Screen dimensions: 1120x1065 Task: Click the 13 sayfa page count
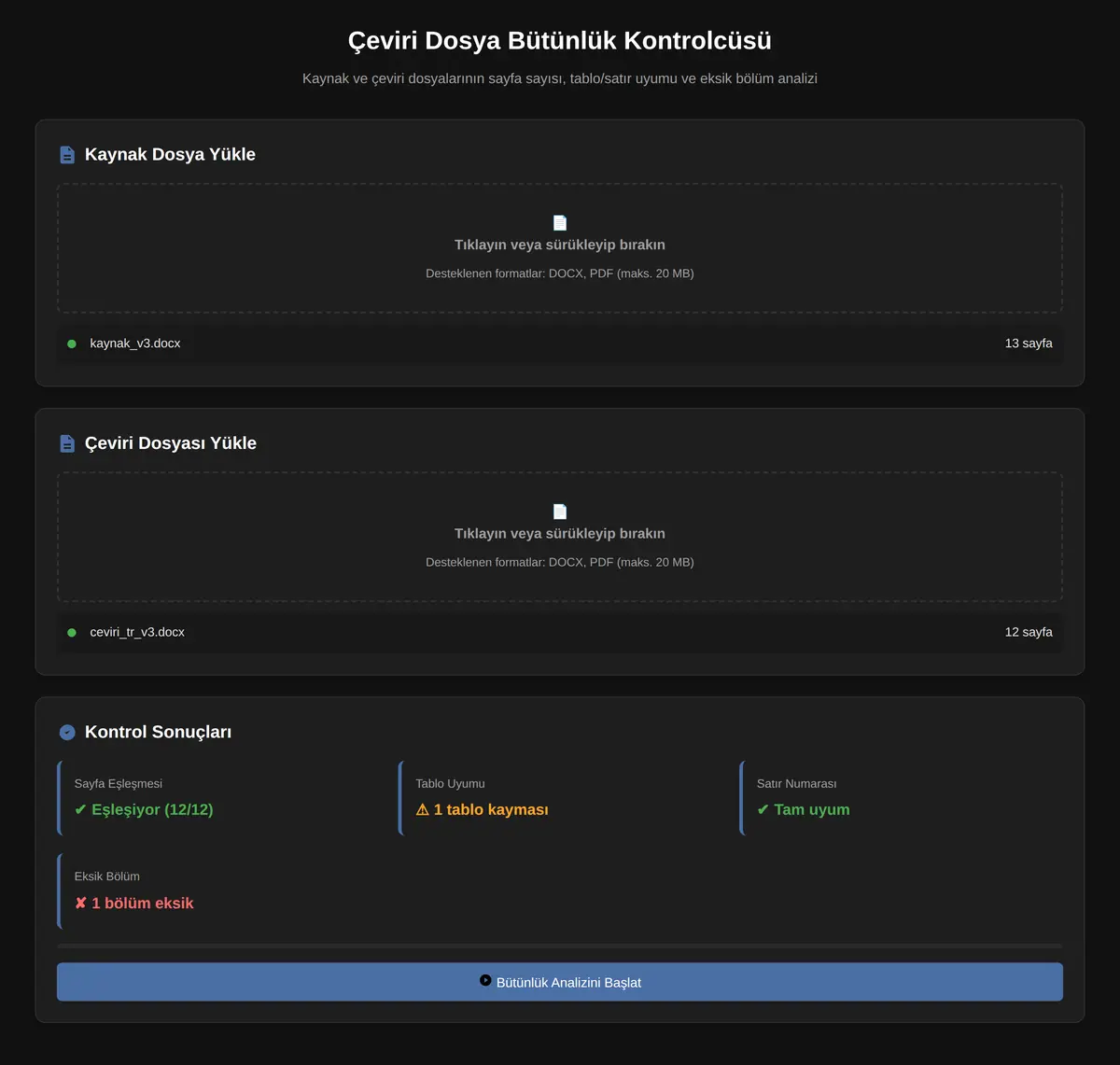1029,343
